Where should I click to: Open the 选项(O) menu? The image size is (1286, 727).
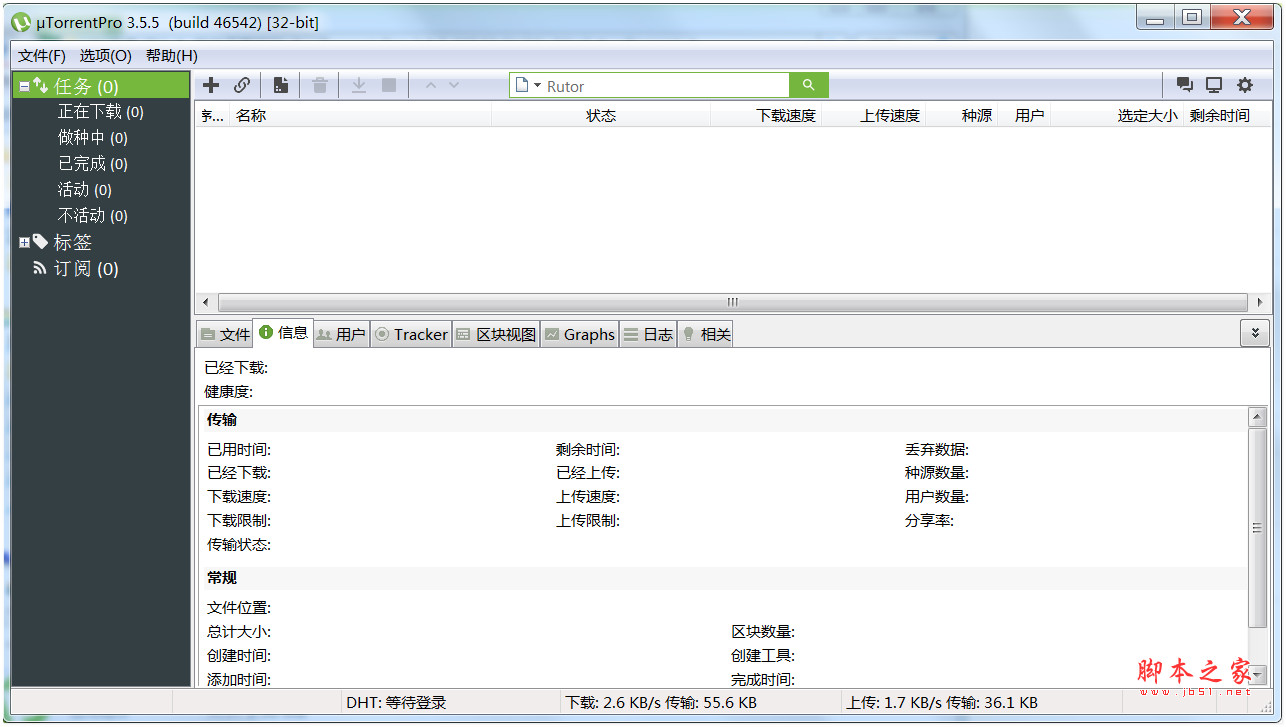pyautogui.click(x=106, y=56)
